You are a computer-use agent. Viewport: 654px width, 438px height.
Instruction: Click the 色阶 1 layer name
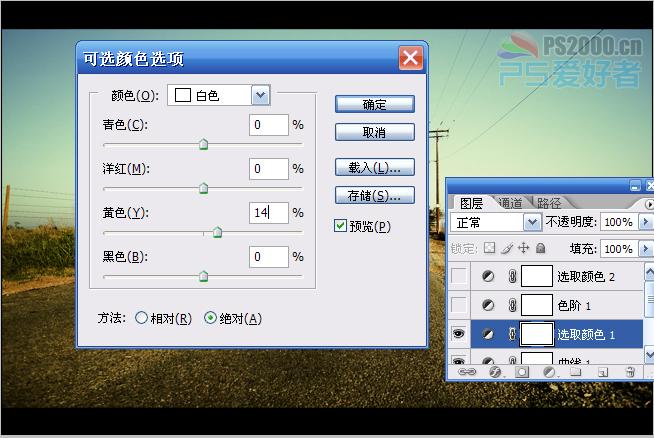tap(574, 306)
